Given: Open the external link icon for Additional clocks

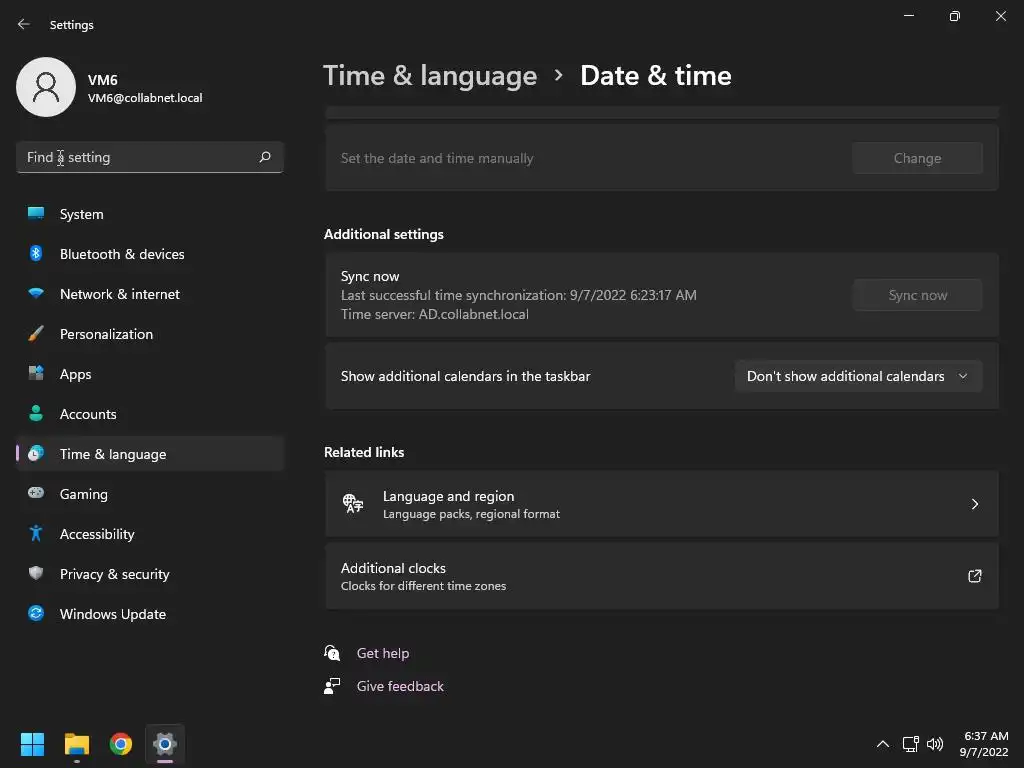Looking at the screenshot, I should [x=974, y=576].
